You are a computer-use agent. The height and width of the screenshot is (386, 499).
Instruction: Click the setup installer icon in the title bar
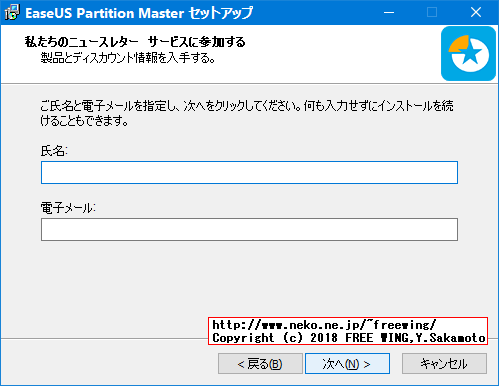tap(12, 13)
